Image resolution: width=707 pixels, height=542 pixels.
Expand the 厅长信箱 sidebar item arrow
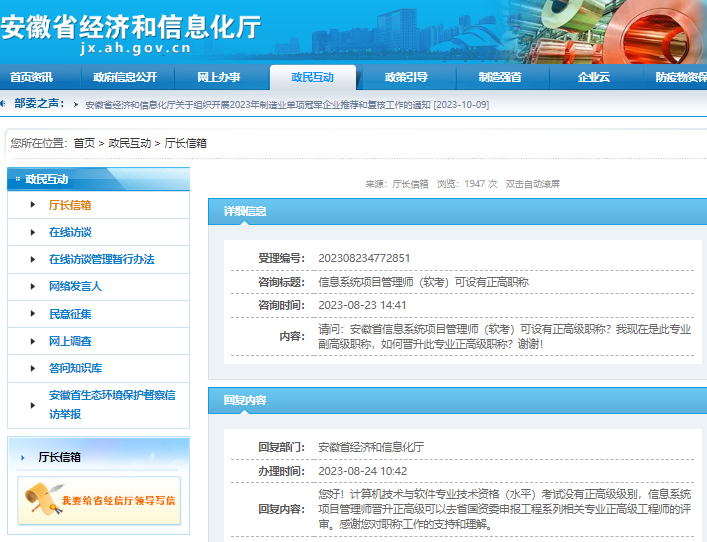point(34,205)
